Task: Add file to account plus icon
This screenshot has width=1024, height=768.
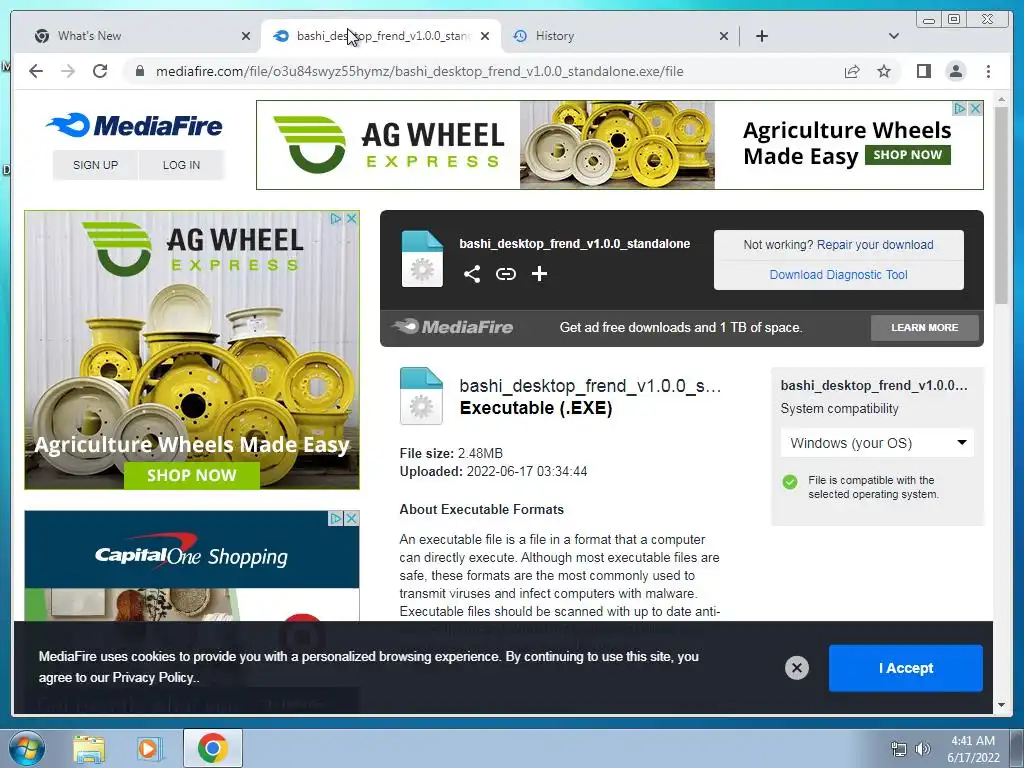Action: (x=539, y=274)
